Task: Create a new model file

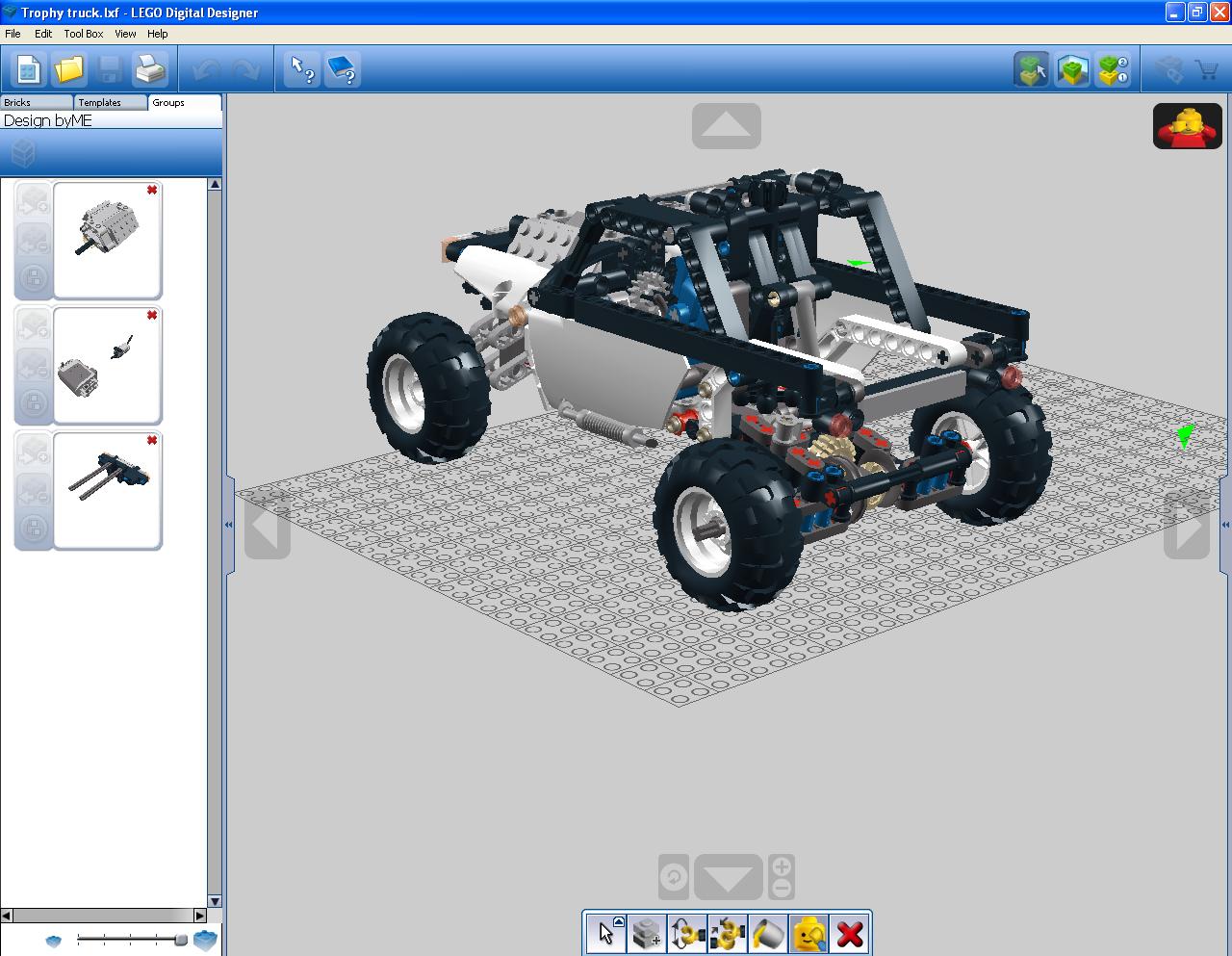Action: [28, 69]
